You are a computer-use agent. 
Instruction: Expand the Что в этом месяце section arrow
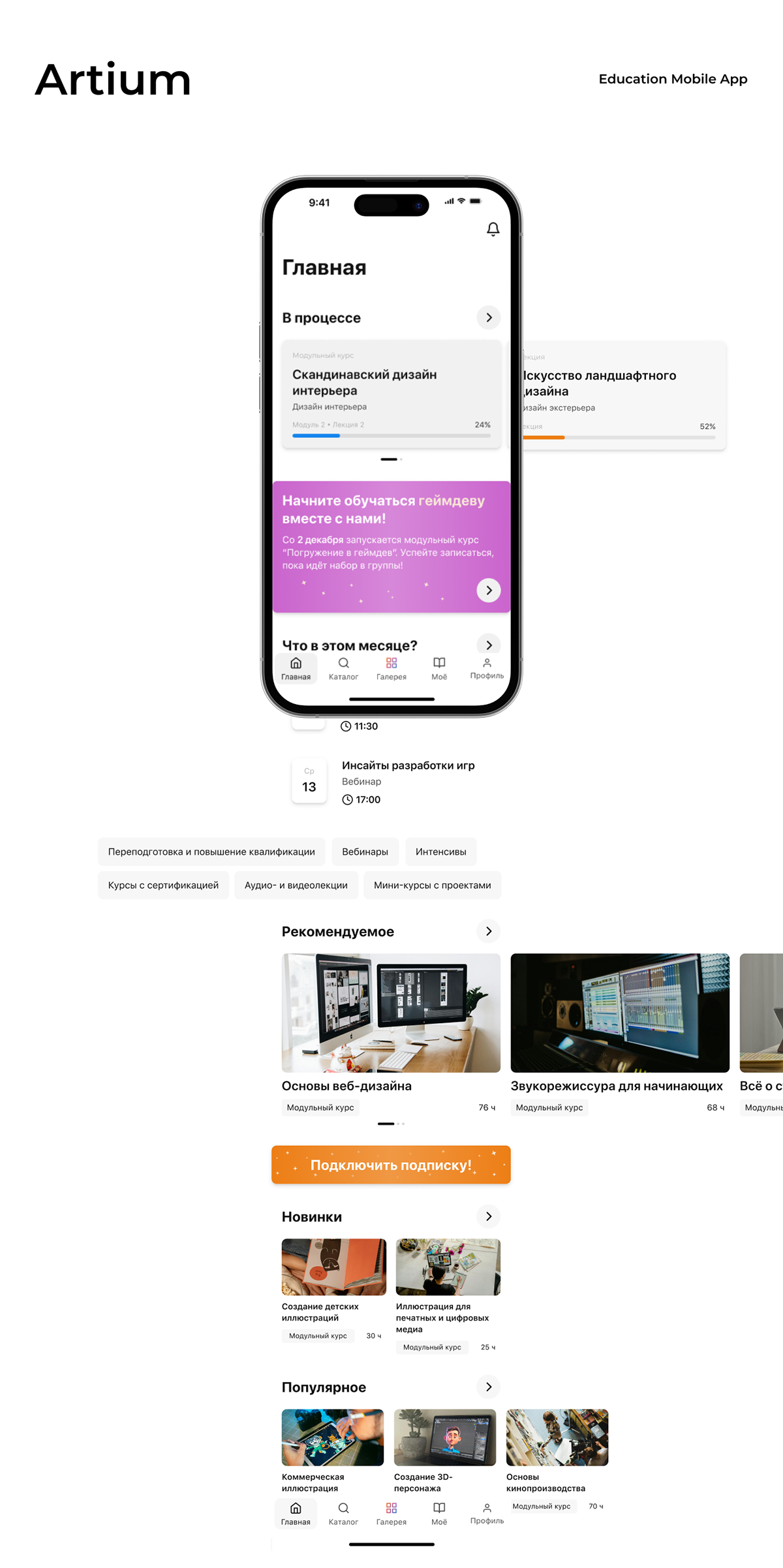[489, 645]
